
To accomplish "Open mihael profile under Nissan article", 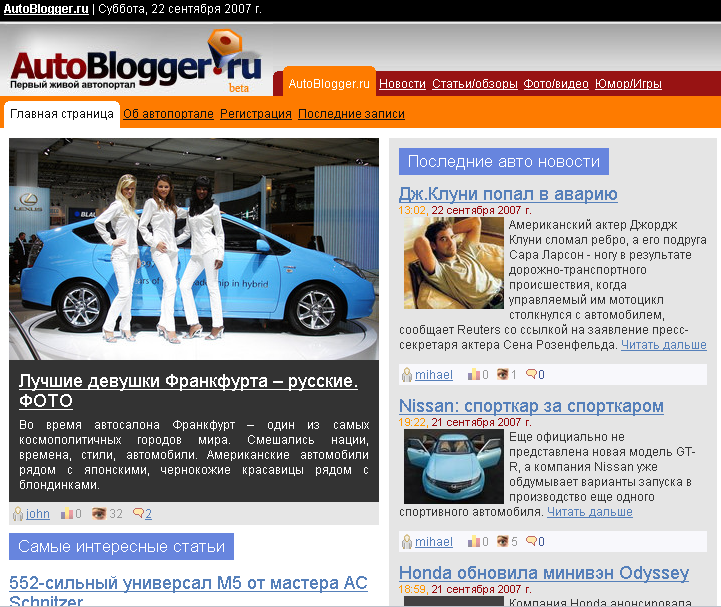I will click(434, 542).
